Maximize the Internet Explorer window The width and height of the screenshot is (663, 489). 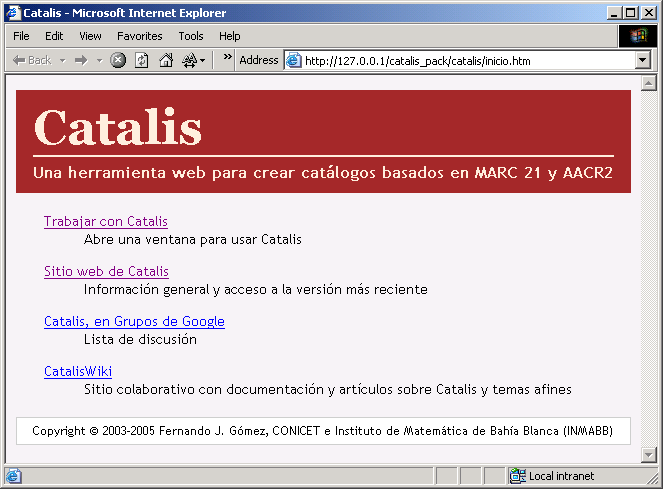630,13
